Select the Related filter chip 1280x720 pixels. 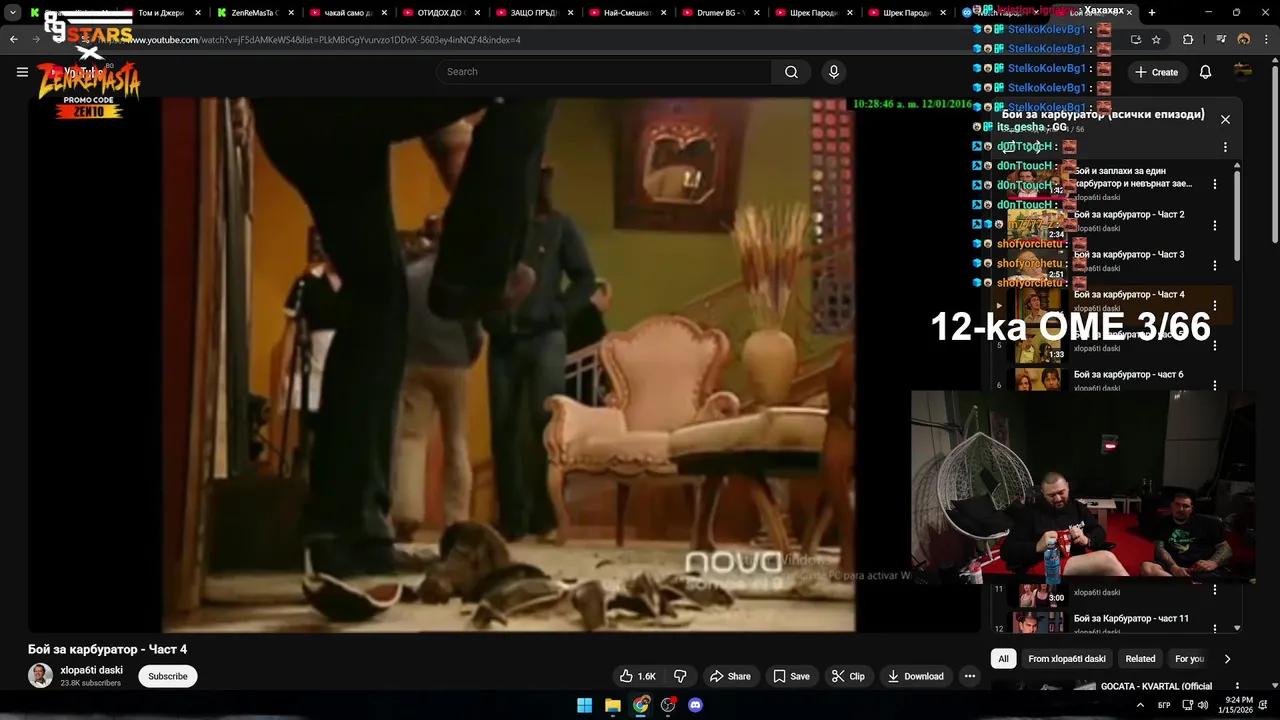pos(1140,659)
